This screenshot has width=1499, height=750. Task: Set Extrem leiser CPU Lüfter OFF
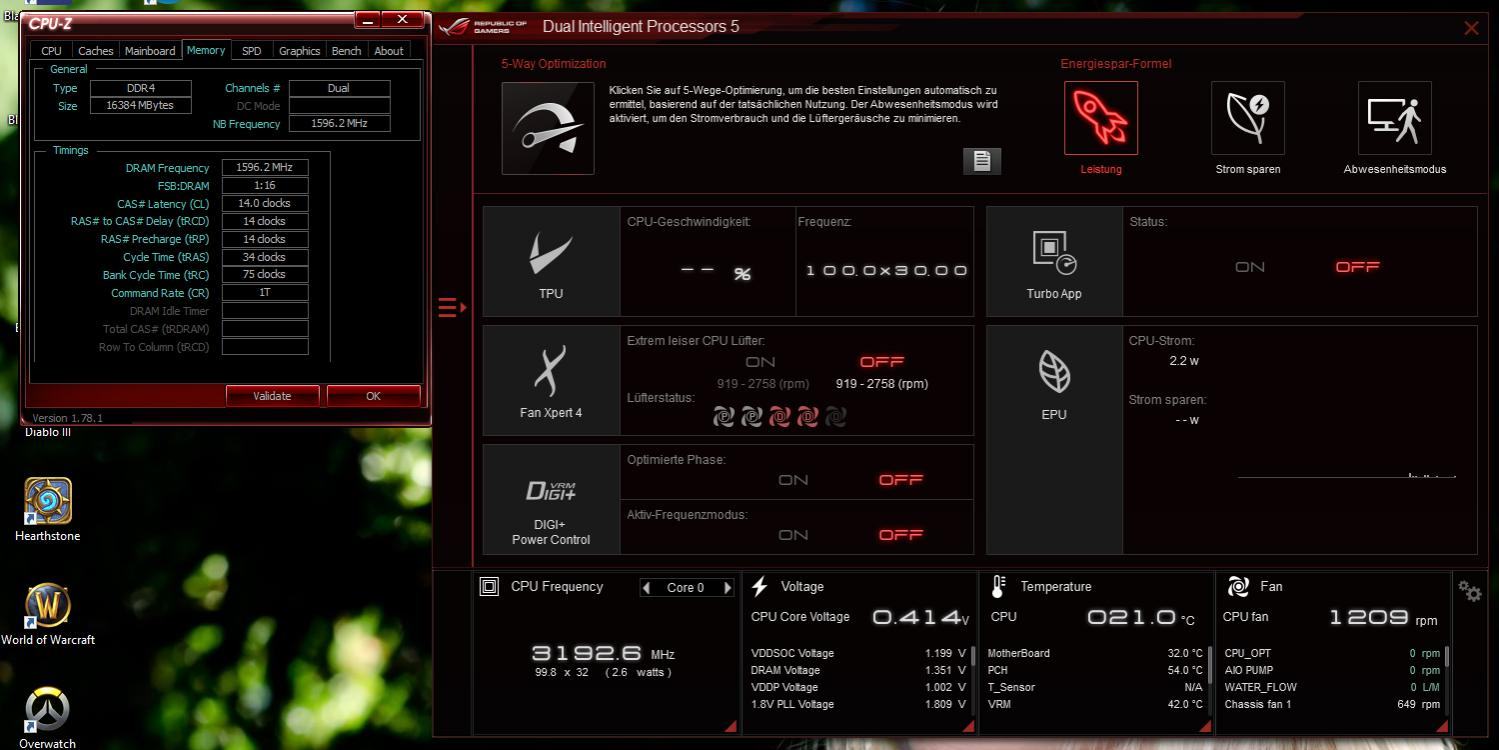pos(881,362)
